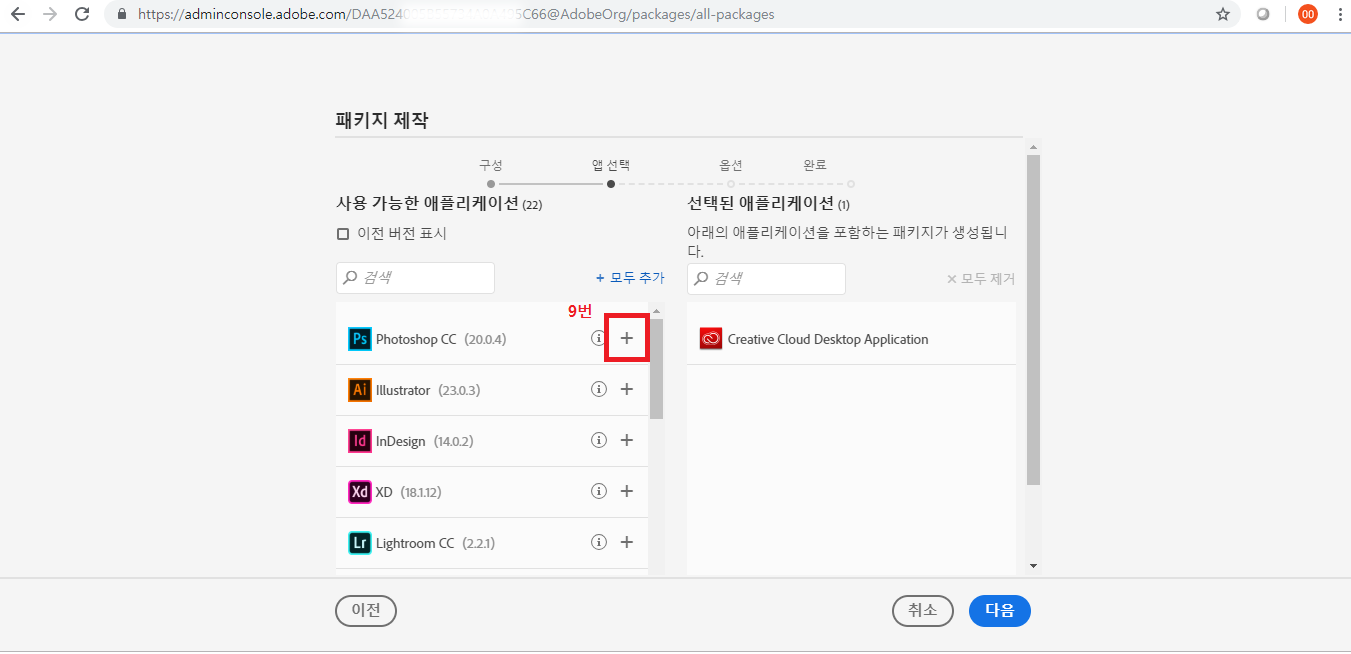Select the Lightroom CC (2.2.1) text
The image size is (1351, 654).
pos(436,543)
